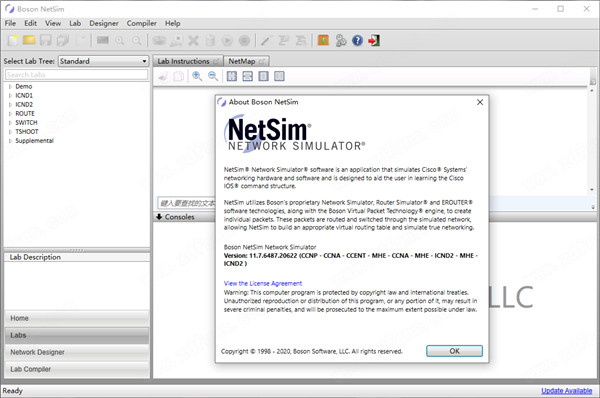Click the Open folder toolbar icon
The image size is (600, 398).
click(x=29, y=40)
